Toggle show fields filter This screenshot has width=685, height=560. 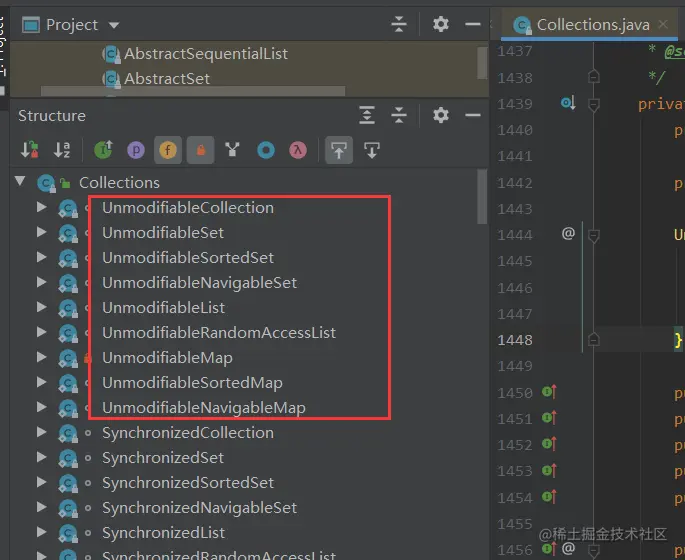168,150
